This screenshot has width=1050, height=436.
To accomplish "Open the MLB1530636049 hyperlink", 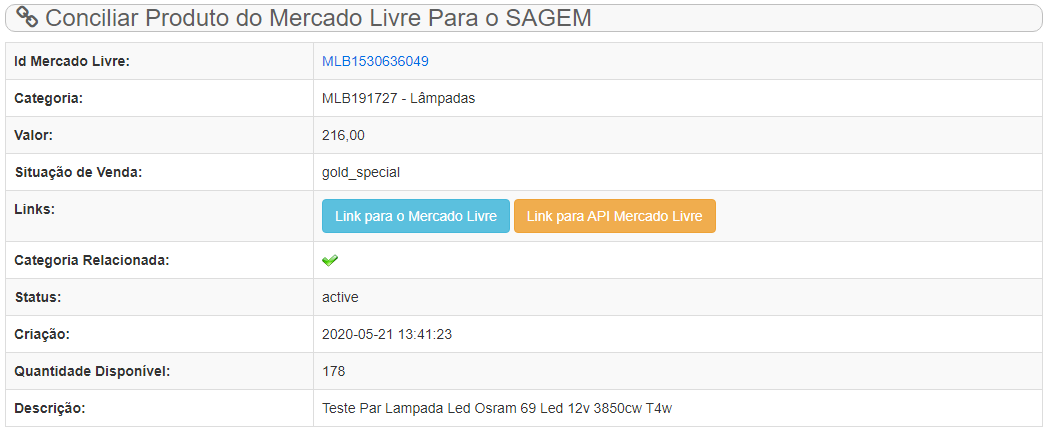I will click(x=375, y=62).
